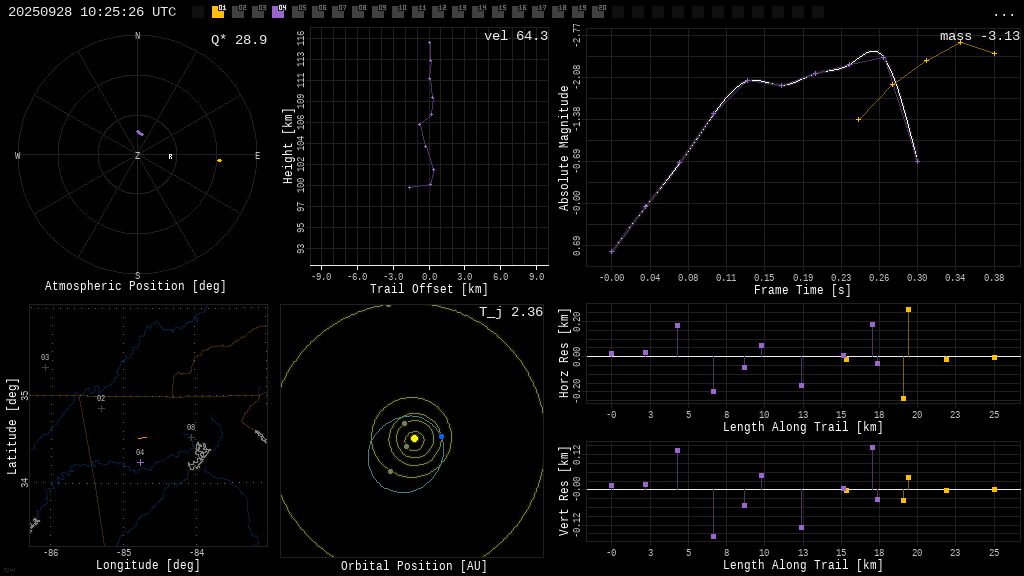Open the three-dot overflow menu
The image size is (1024, 576).
tap(1003, 13)
